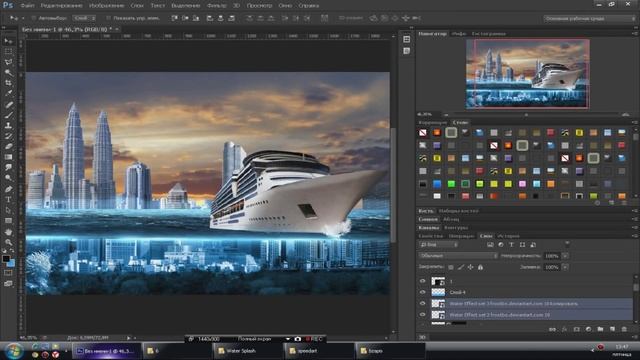
Task: Select the Zoom tool in the toolbox
Action: click(x=8, y=242)
